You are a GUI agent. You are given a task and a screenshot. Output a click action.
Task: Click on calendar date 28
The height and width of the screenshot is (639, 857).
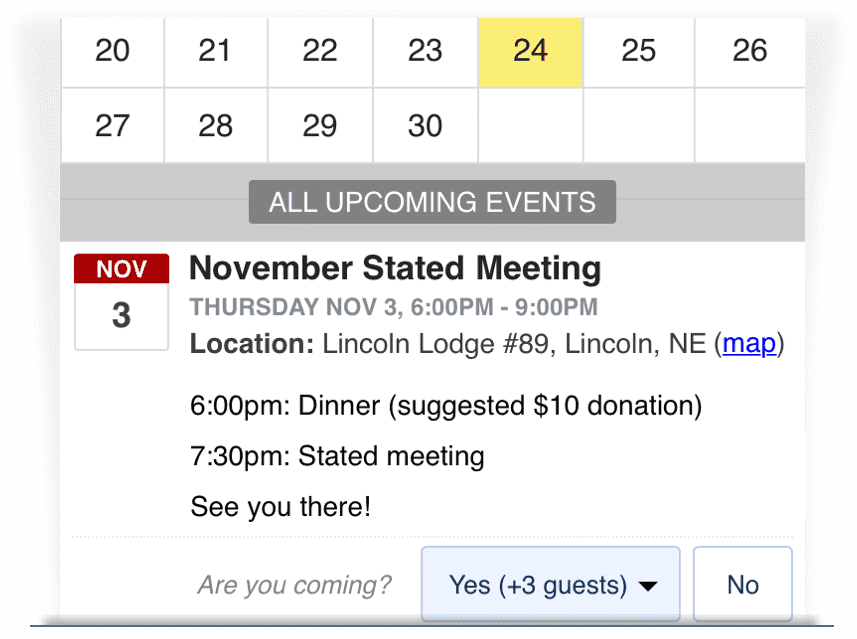point(215,126)
